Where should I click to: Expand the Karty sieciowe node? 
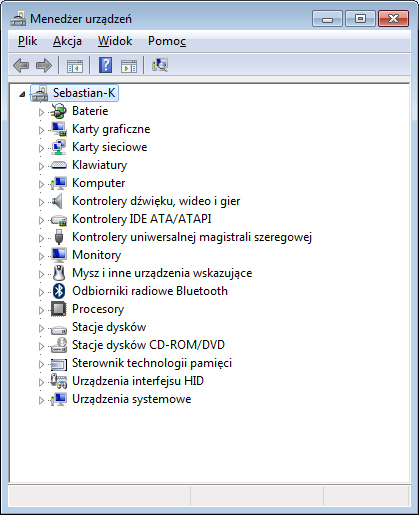[x=41, y=148]
